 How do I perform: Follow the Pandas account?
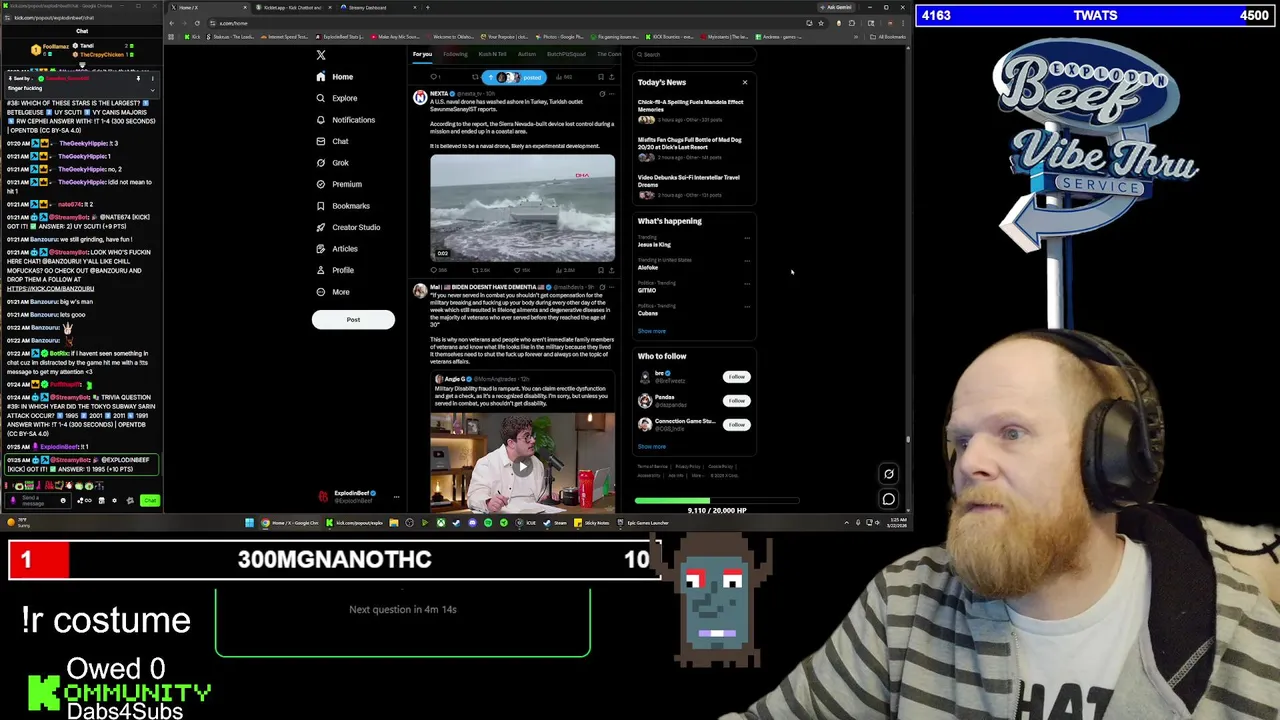736,401
